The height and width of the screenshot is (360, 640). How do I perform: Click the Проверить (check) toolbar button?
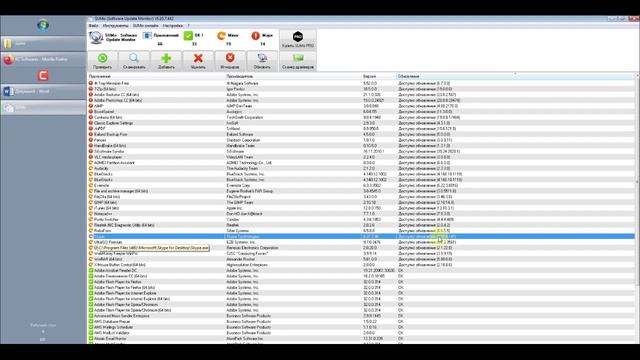[102, 61]
